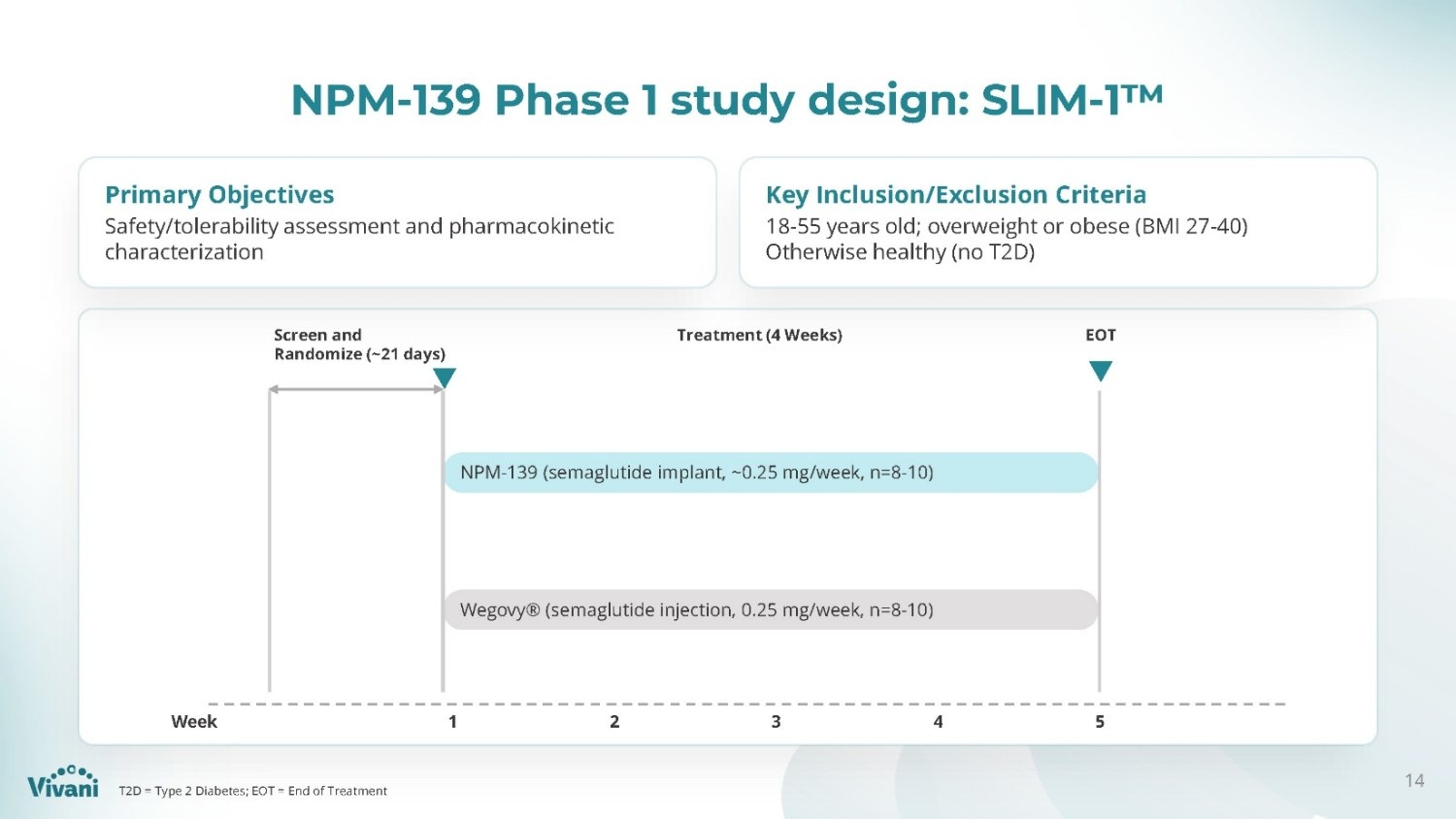Click week number 4 on the axis
Image resolution: width=1456 pixels, height=819 pixels.
pos(938,721)
